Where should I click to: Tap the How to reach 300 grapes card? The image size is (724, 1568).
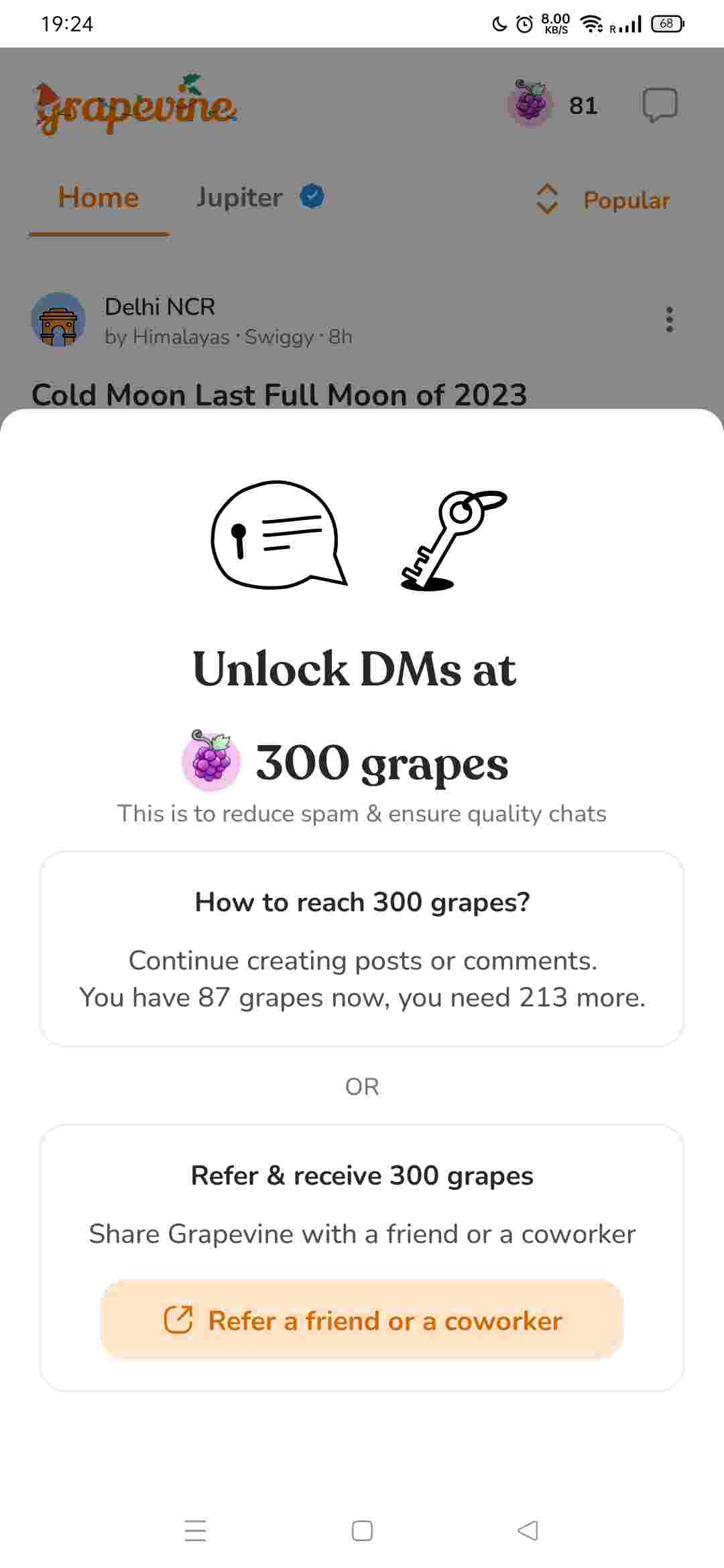tap(362, 948)
